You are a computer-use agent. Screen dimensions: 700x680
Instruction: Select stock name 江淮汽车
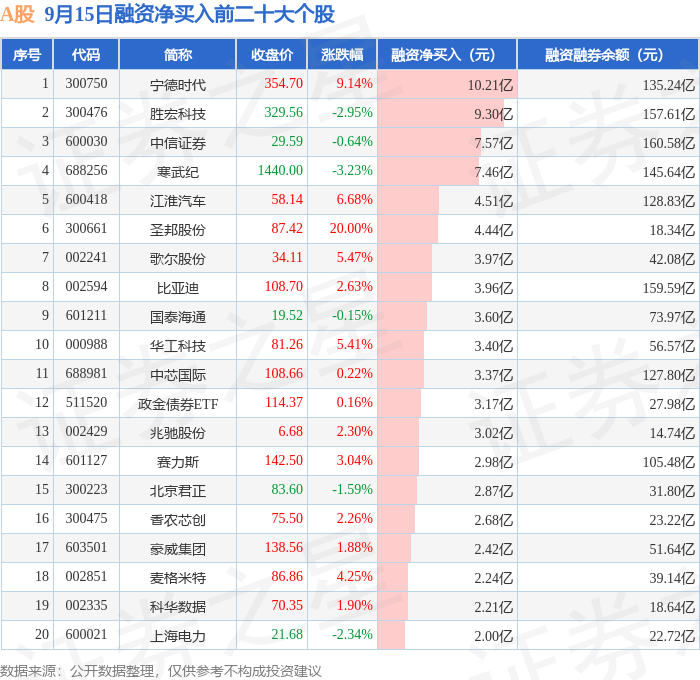178,201
